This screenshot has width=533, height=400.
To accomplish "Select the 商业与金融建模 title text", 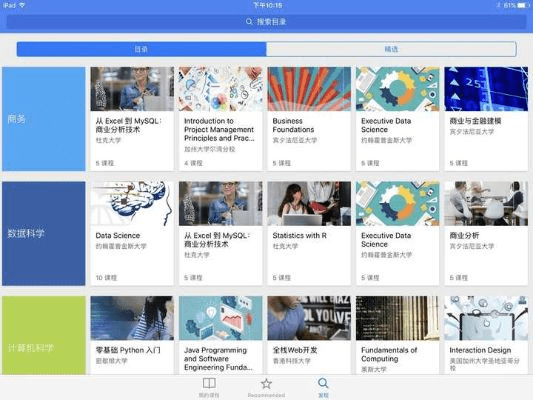I will 475,121.
